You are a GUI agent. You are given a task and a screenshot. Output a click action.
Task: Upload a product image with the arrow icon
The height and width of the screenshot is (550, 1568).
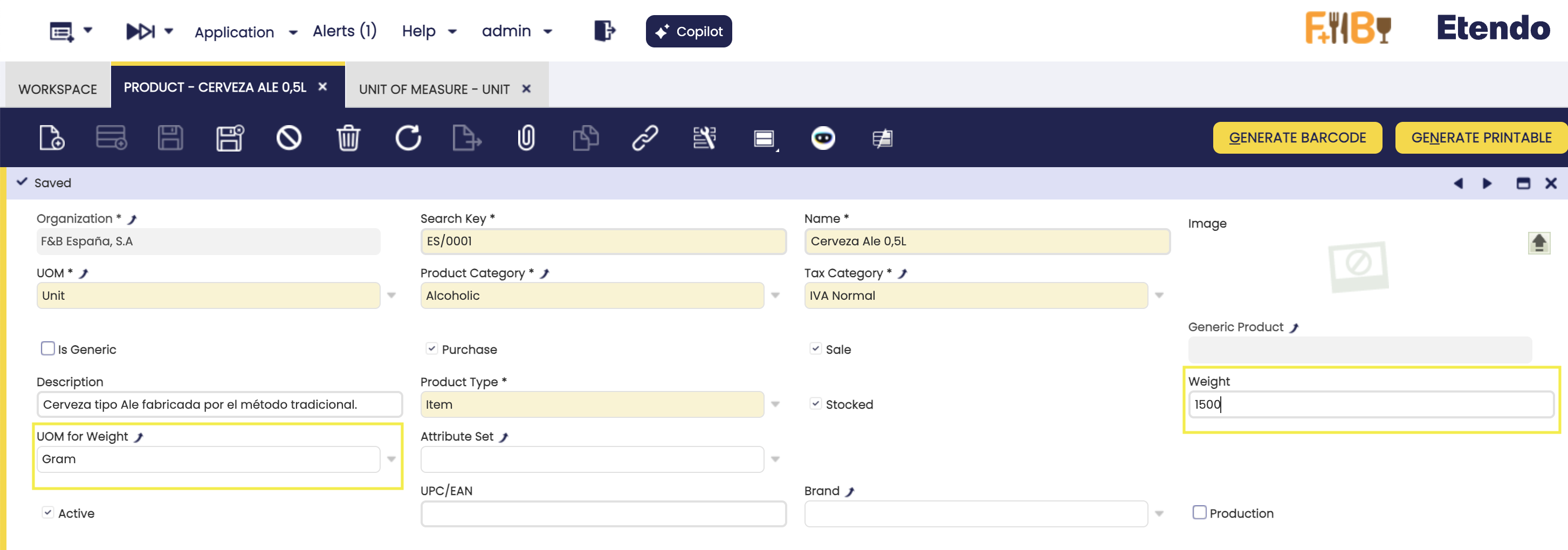pyautogui.click(x=1538, y=243)
